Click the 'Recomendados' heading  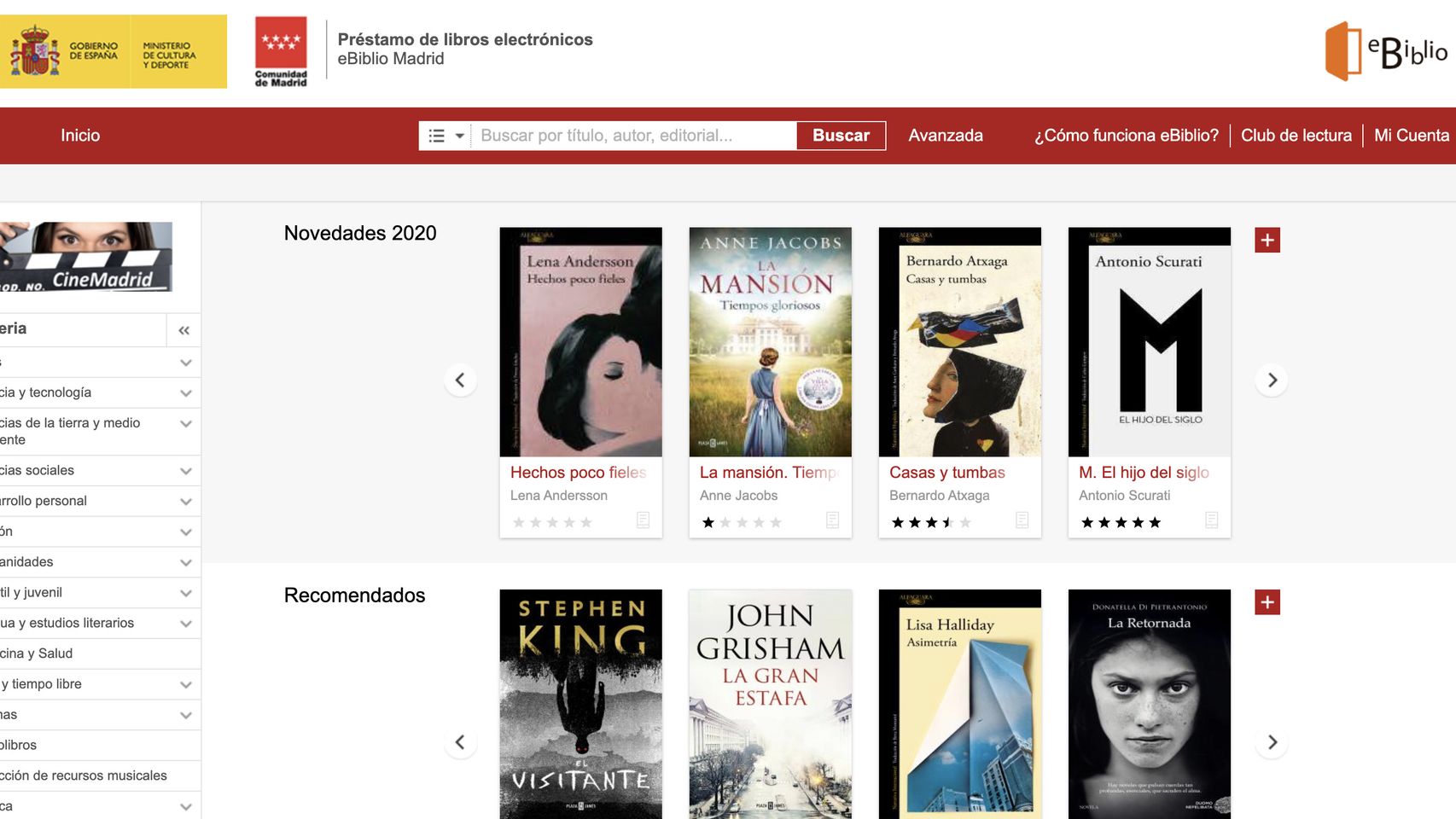[355, 595]
